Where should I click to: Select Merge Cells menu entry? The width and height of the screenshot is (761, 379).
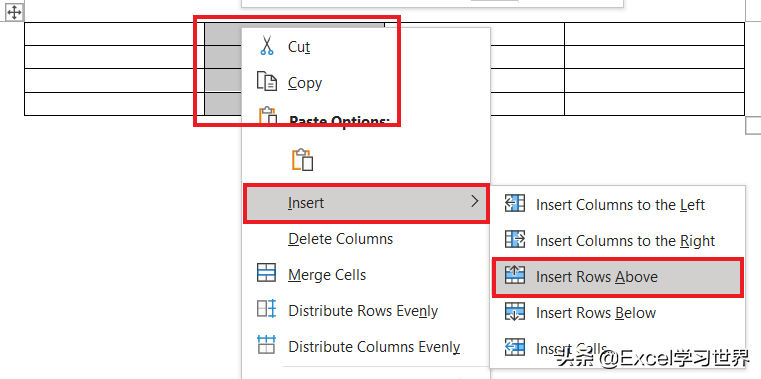click(x=366, y=275)
